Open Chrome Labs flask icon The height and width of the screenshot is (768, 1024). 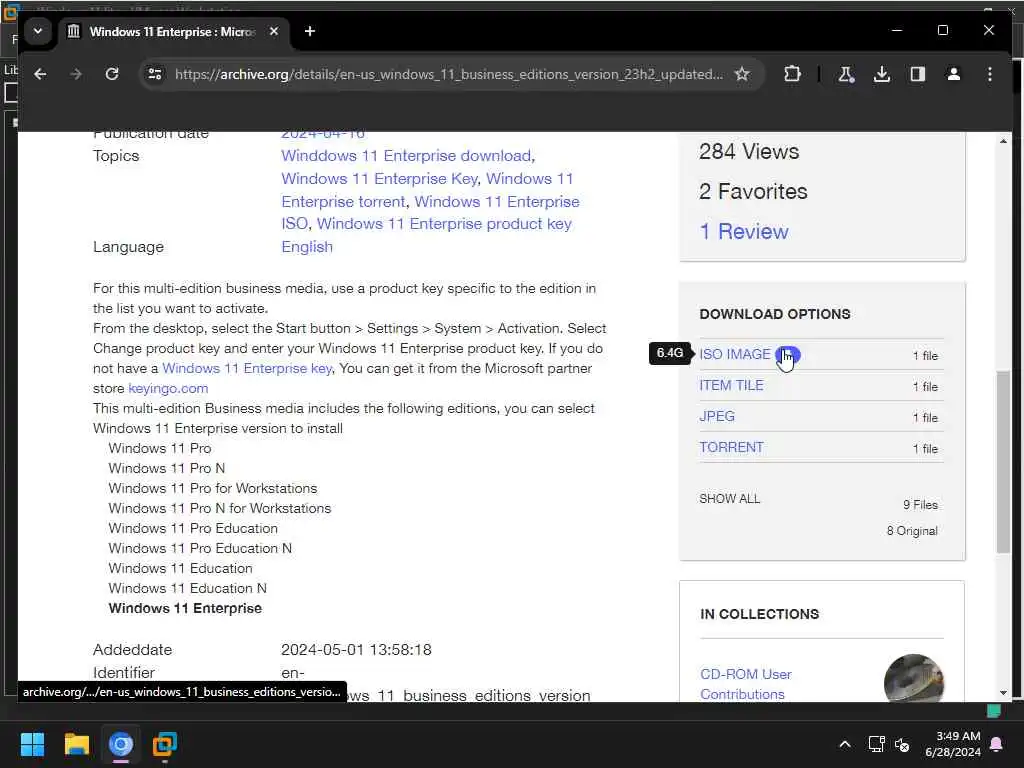846,74
